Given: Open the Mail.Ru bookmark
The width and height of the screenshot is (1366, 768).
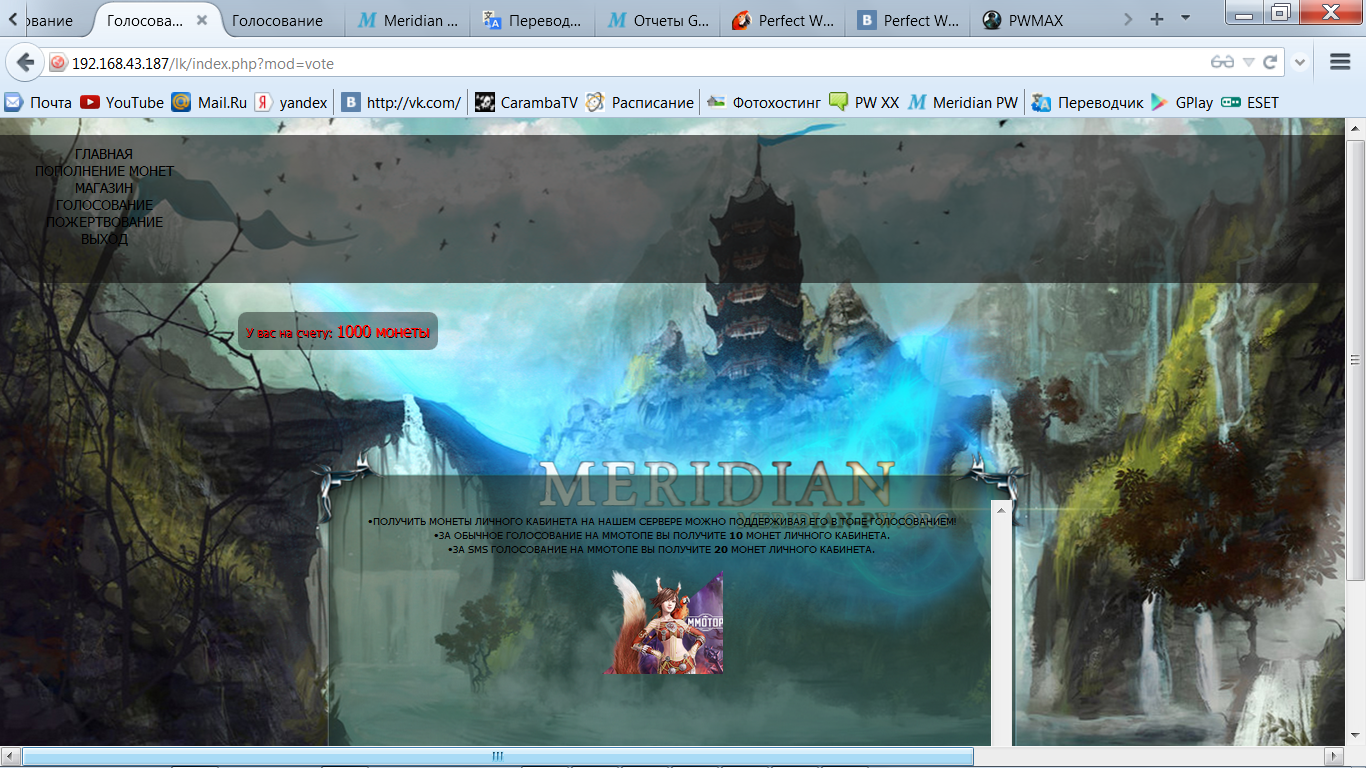Looking at the screenshot, I should point(209,102).
